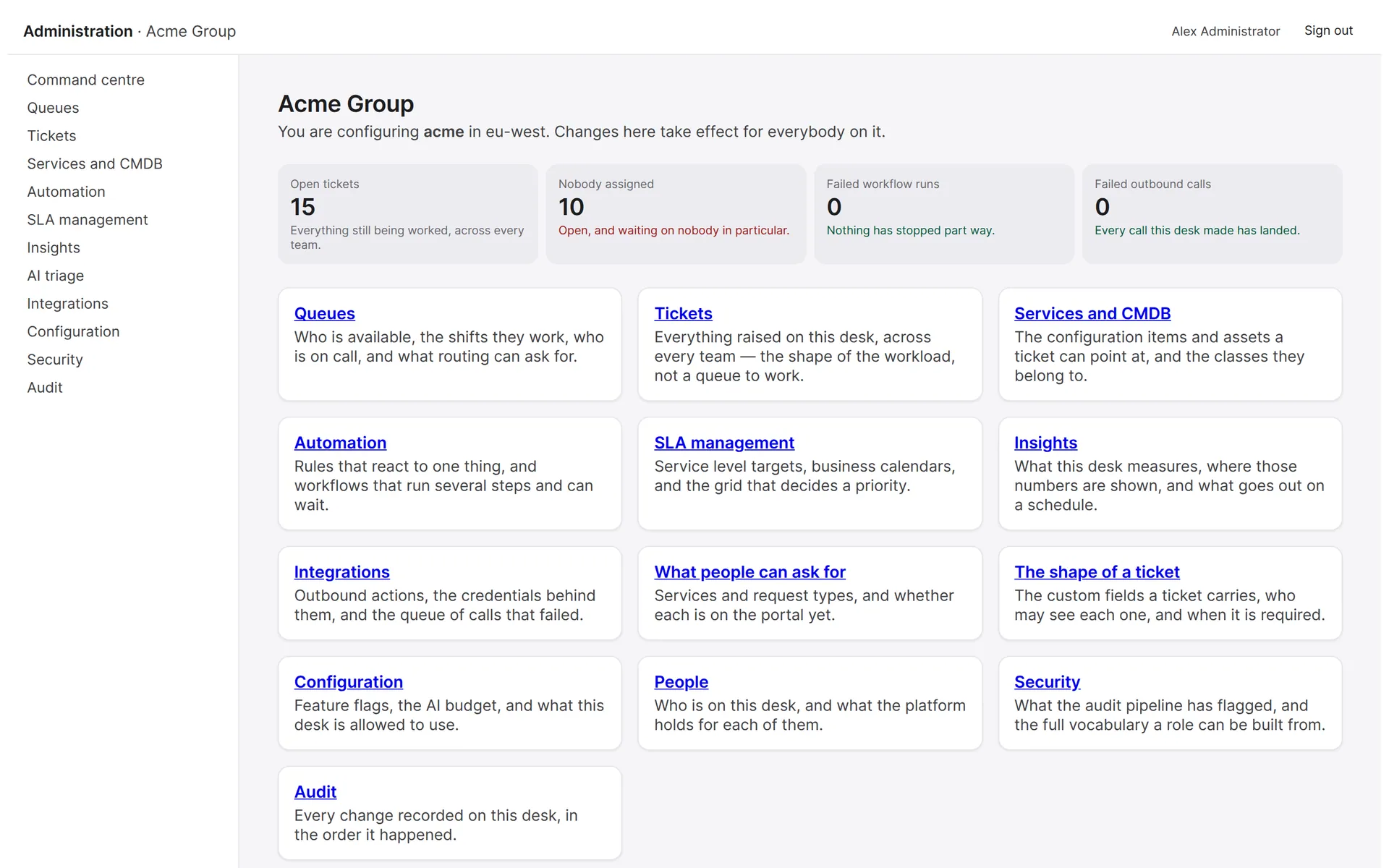This screenshot has width=1389, height=868.
Task: Select SLA management in the sidebar
Action: pyautogui.click(x=88, y=220)
